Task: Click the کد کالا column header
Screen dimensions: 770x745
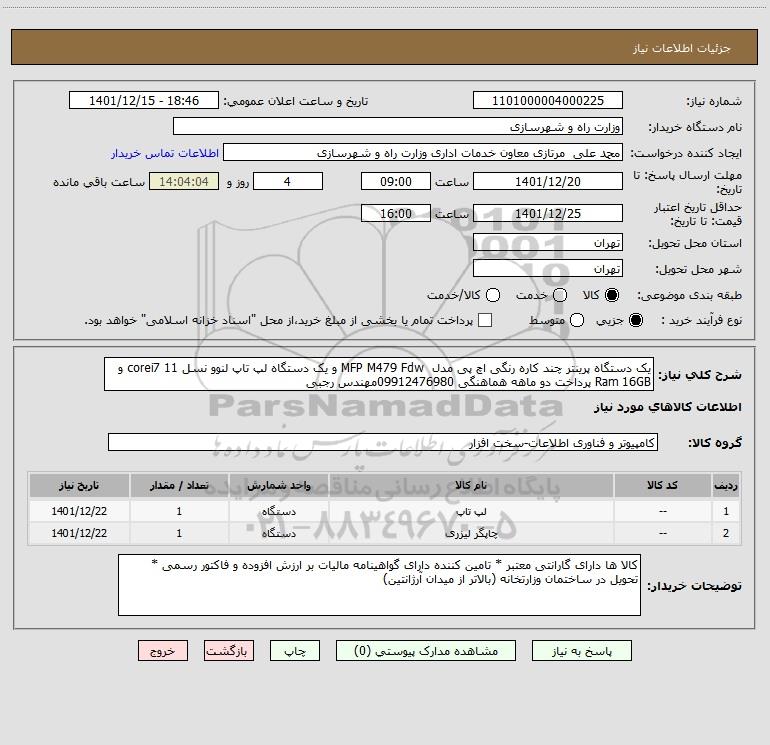Action: (x=662, y=485)
